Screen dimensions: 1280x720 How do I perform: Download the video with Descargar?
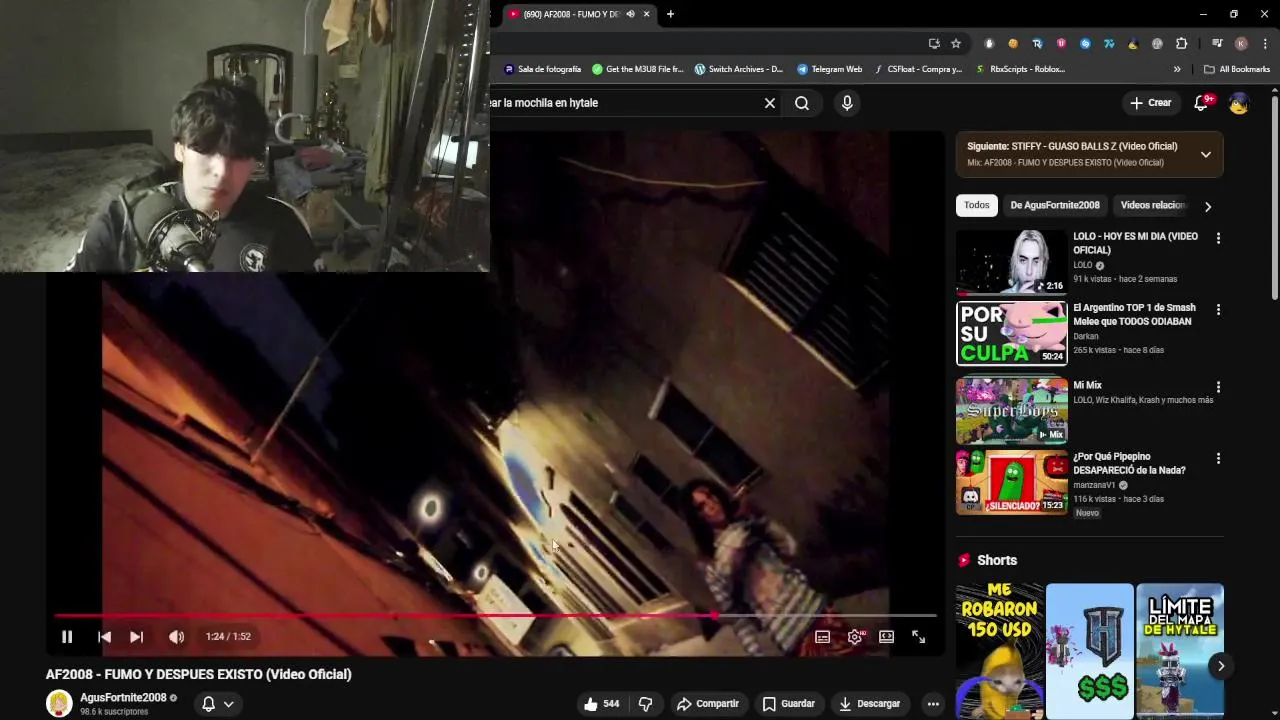tap(869, 703)
